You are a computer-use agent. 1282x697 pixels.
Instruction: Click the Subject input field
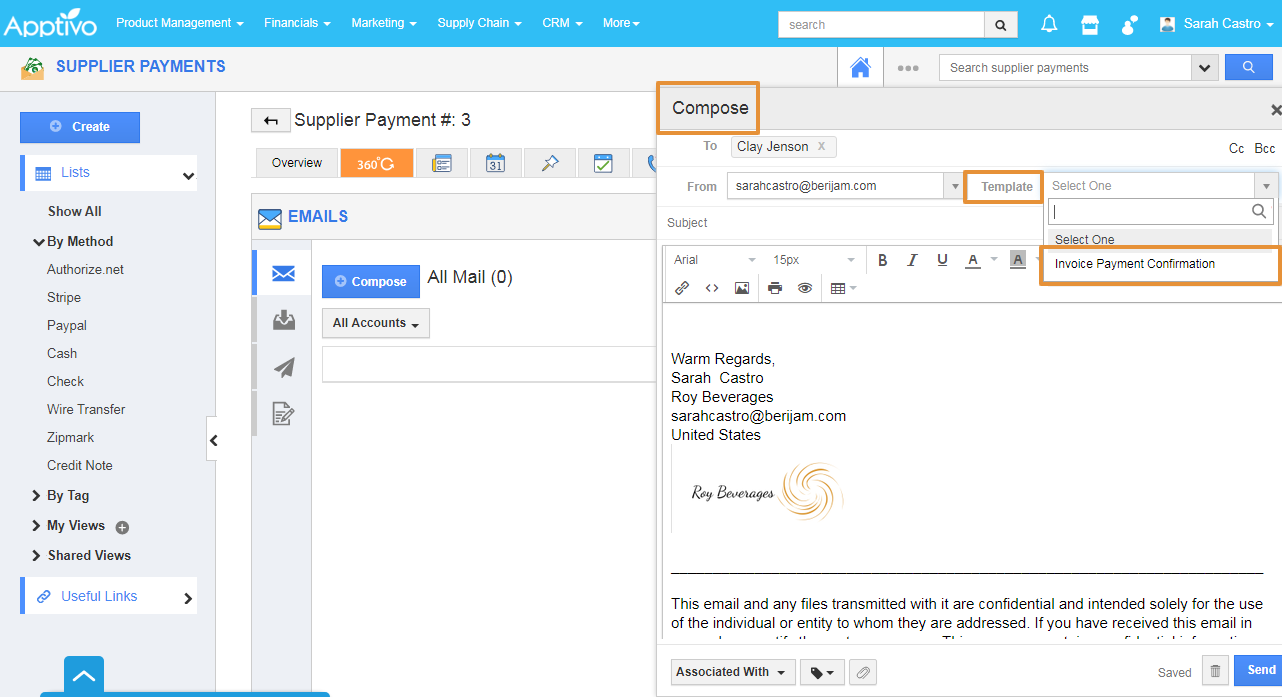point(850,223)
